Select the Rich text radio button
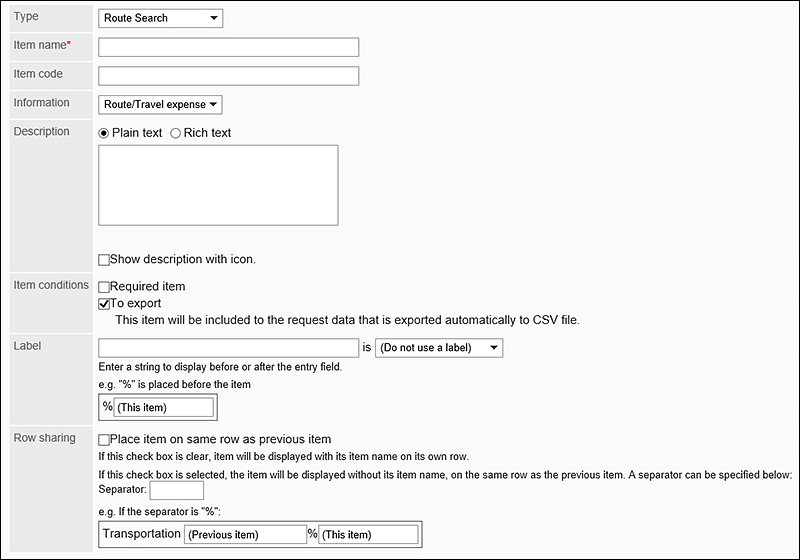The image size is (800, 560). (176, 134)
